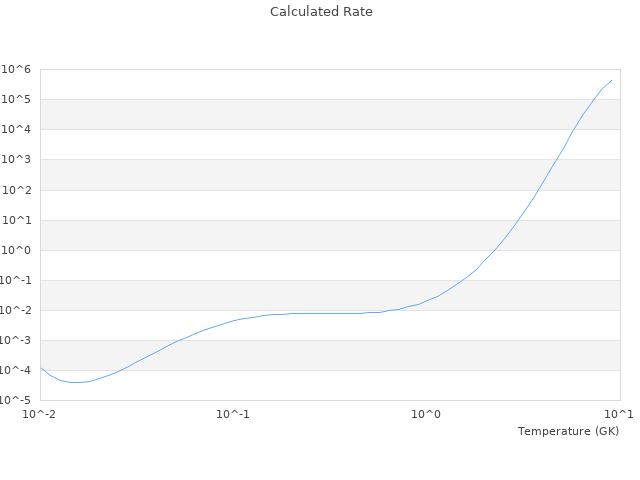The image size is (640, 480).
Task: Click the 10^0 label on the x-axis
Action: tap(427, 414)
